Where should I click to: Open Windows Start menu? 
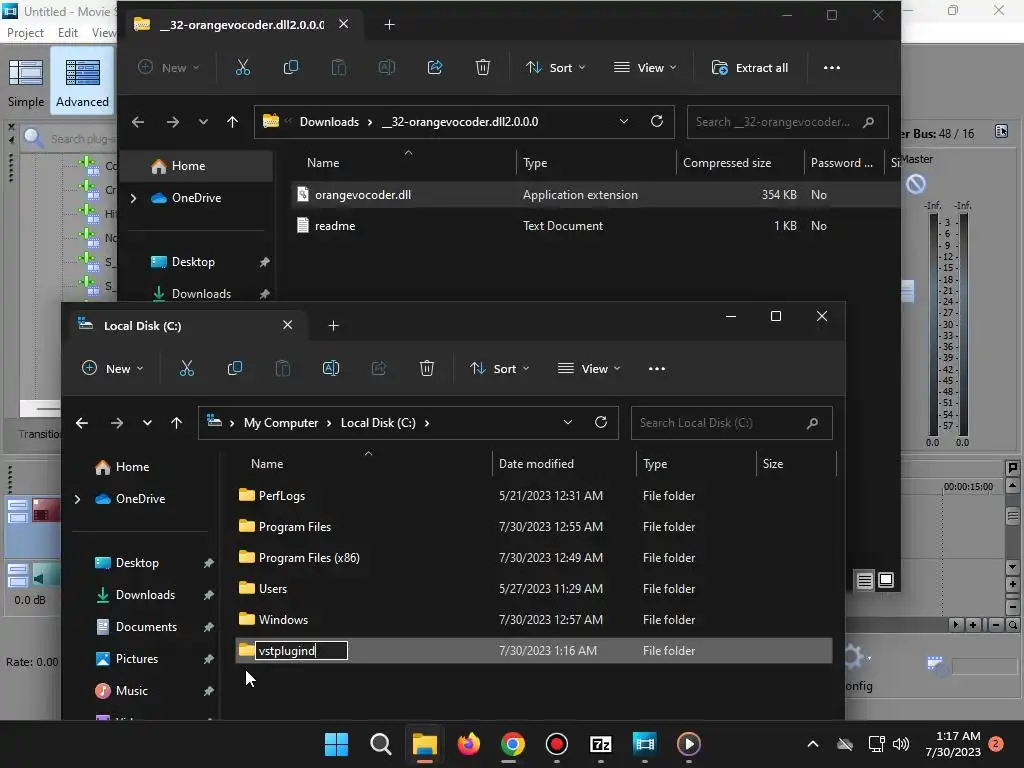[336, 744]
